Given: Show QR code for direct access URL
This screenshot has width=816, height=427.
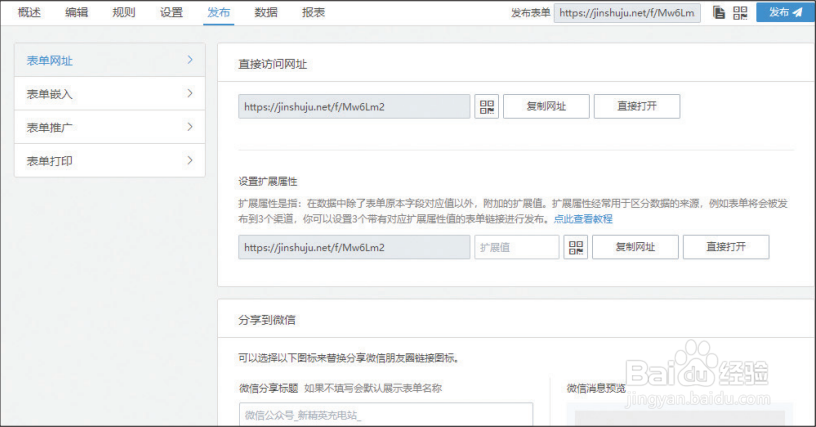Looking at the screenshot, I should [487, 107].
